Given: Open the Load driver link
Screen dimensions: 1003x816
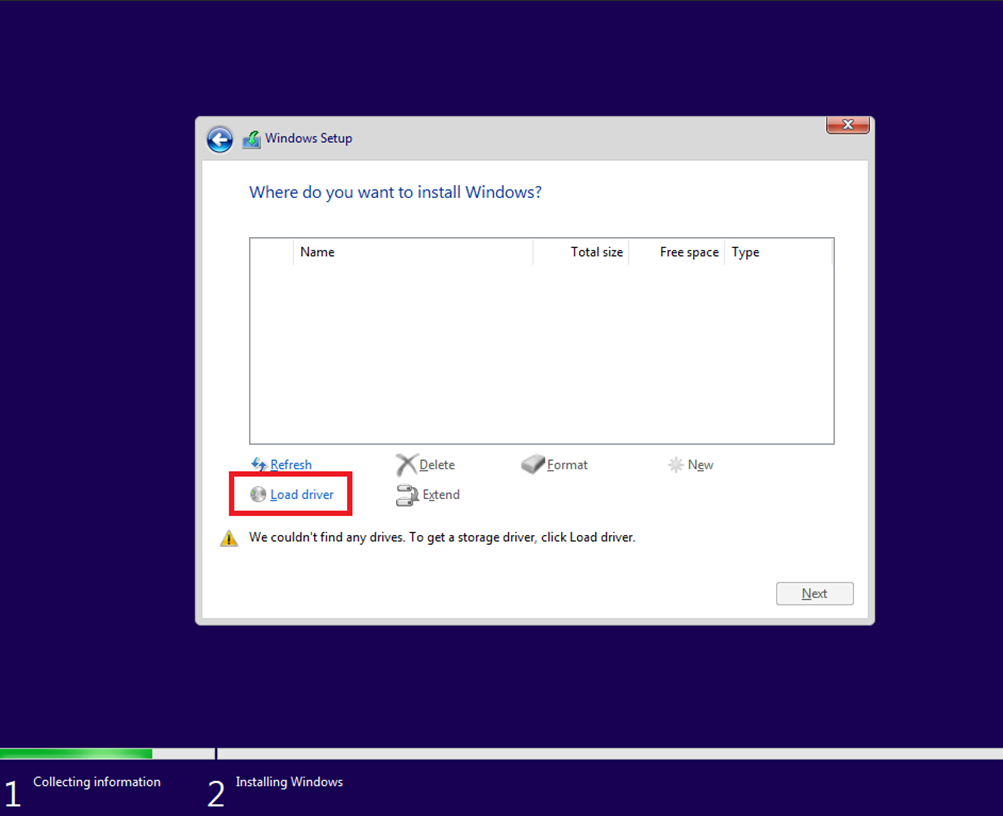Looking at the screenshot, I should [x=302, y=495].
